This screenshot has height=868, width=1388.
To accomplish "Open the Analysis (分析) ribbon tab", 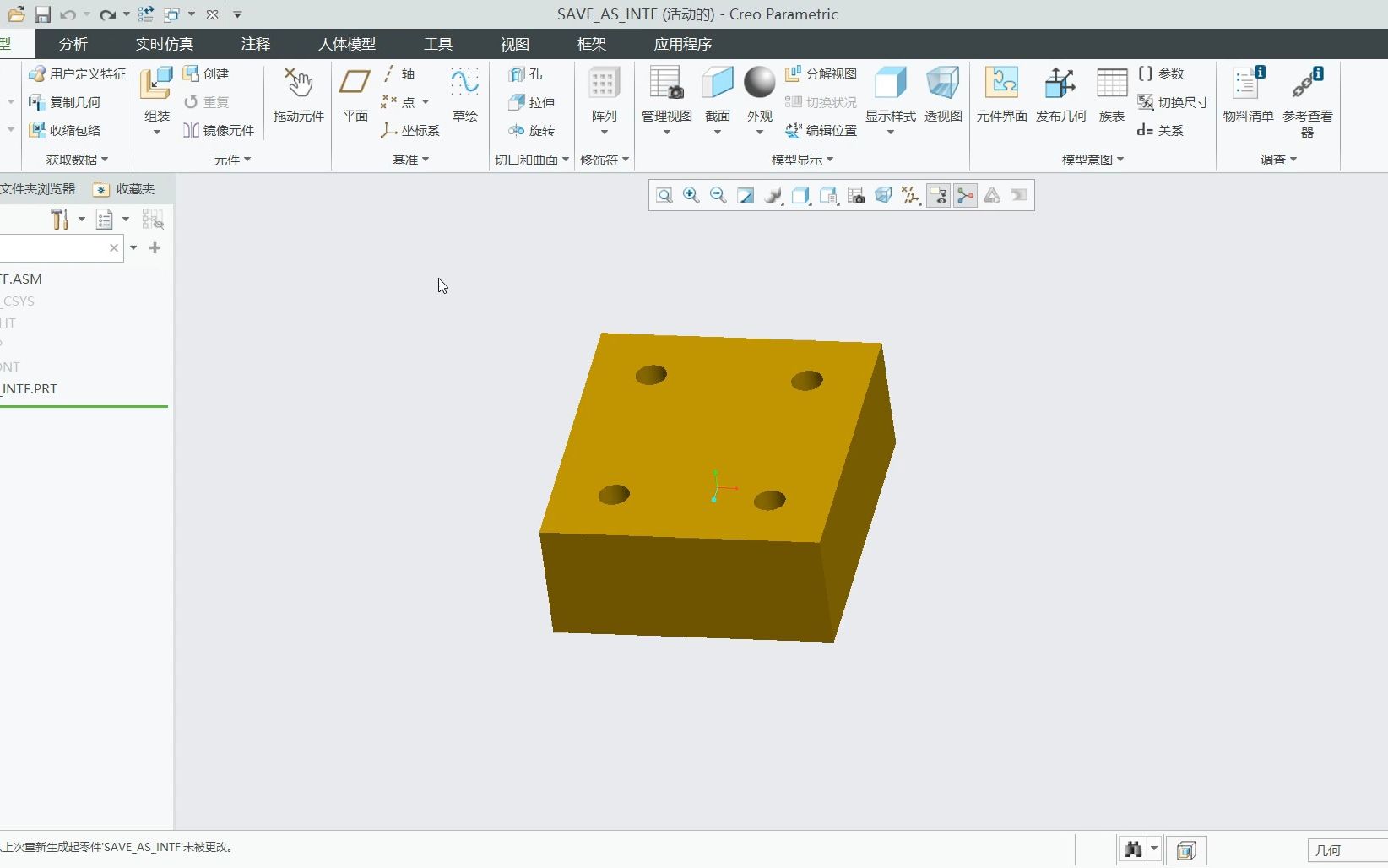I will pos(73,44).
